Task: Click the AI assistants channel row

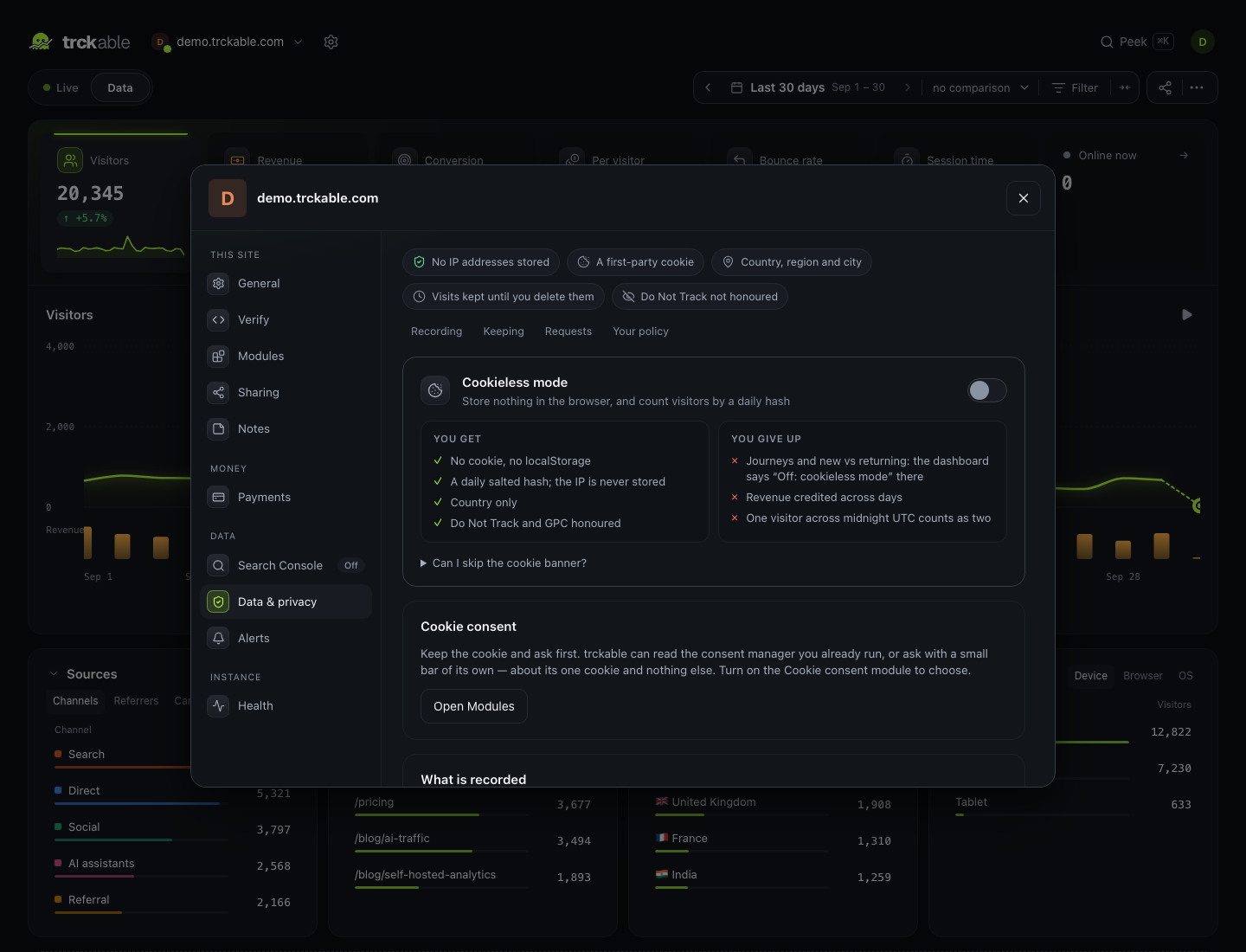Action: (x=172, y=865)
